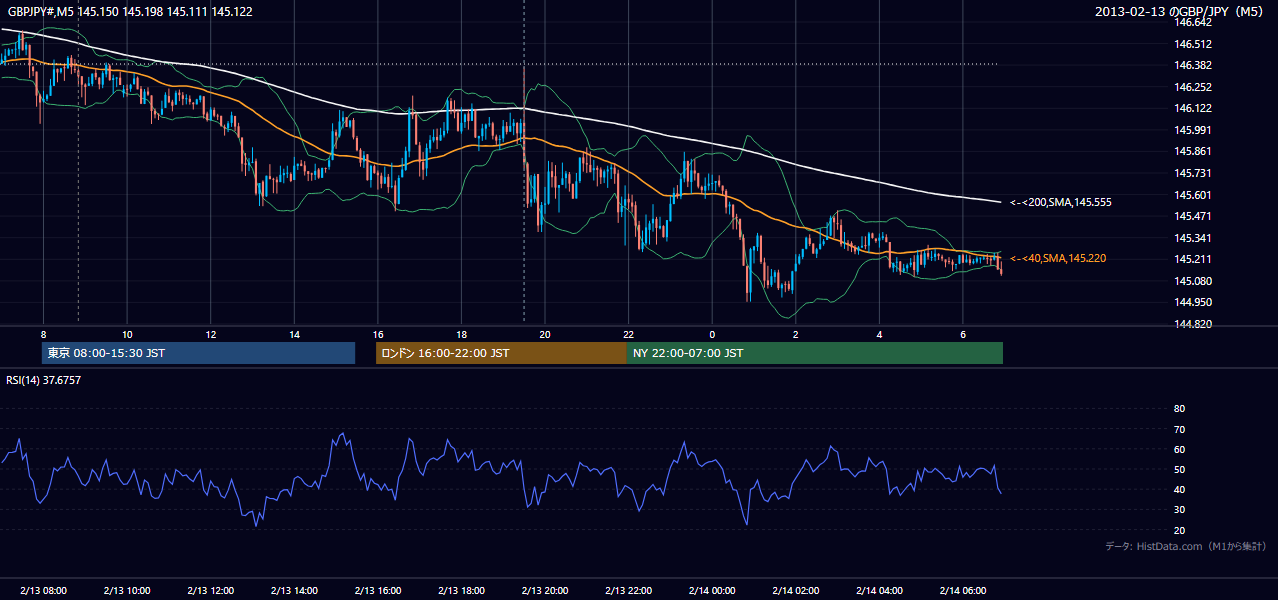1278x600 pixels.
Task: Click hour label 12 under price chart
Action: coord(211,334)
